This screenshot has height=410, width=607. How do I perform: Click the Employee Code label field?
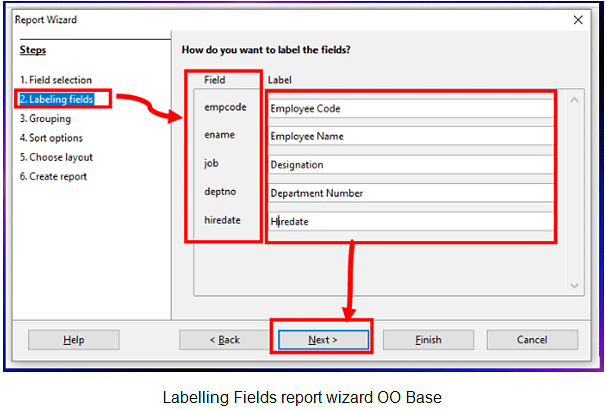410,108
